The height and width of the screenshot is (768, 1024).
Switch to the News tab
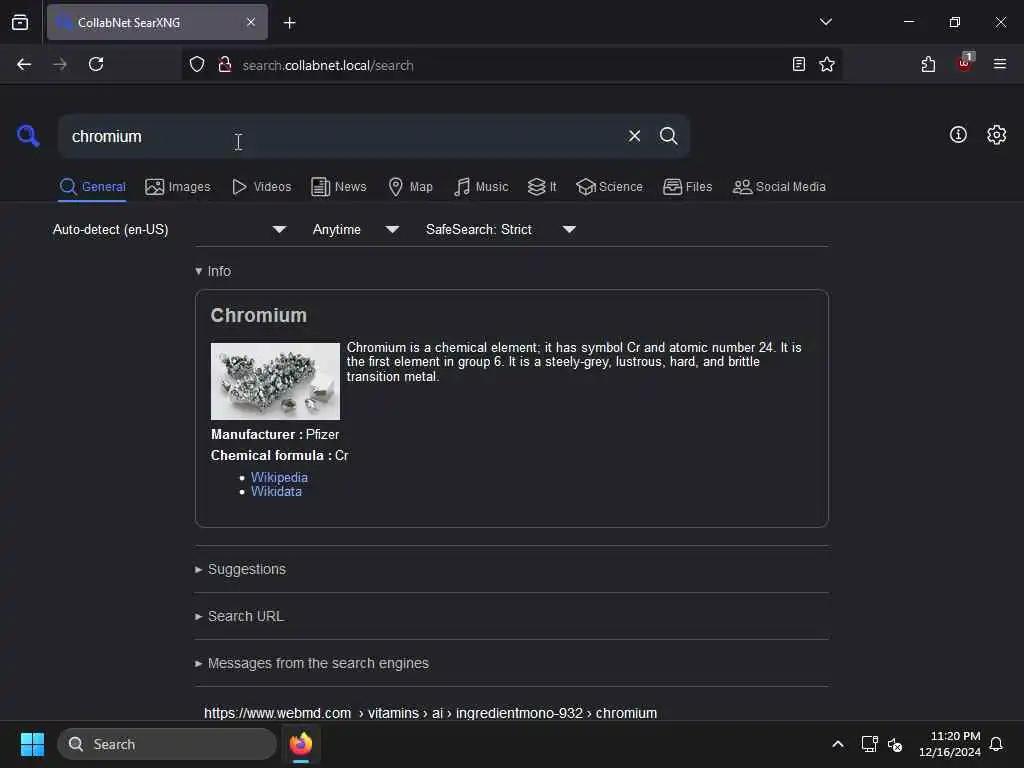(338, 187)
